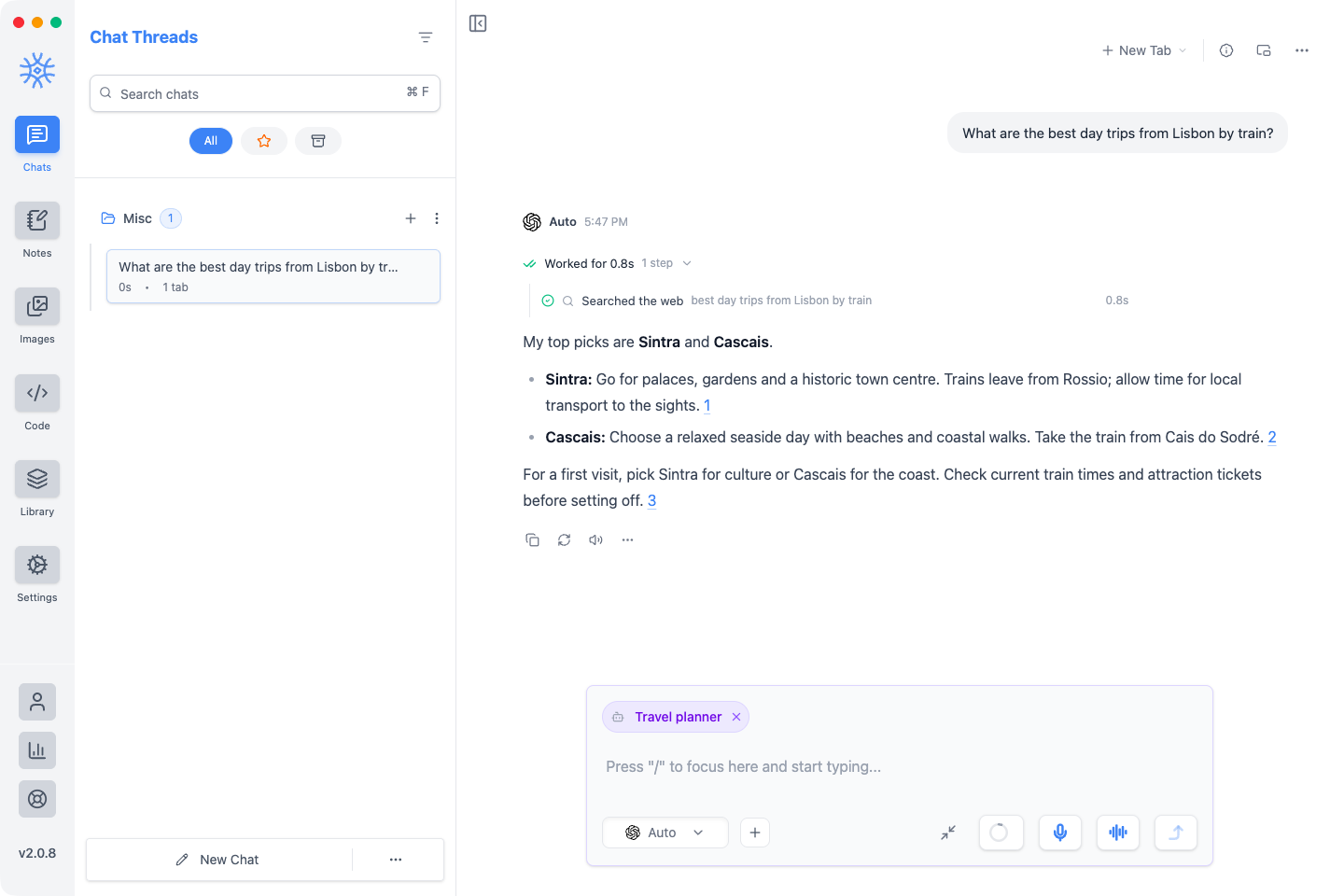Start voice mode waveform button

[x=1118, y=833]
